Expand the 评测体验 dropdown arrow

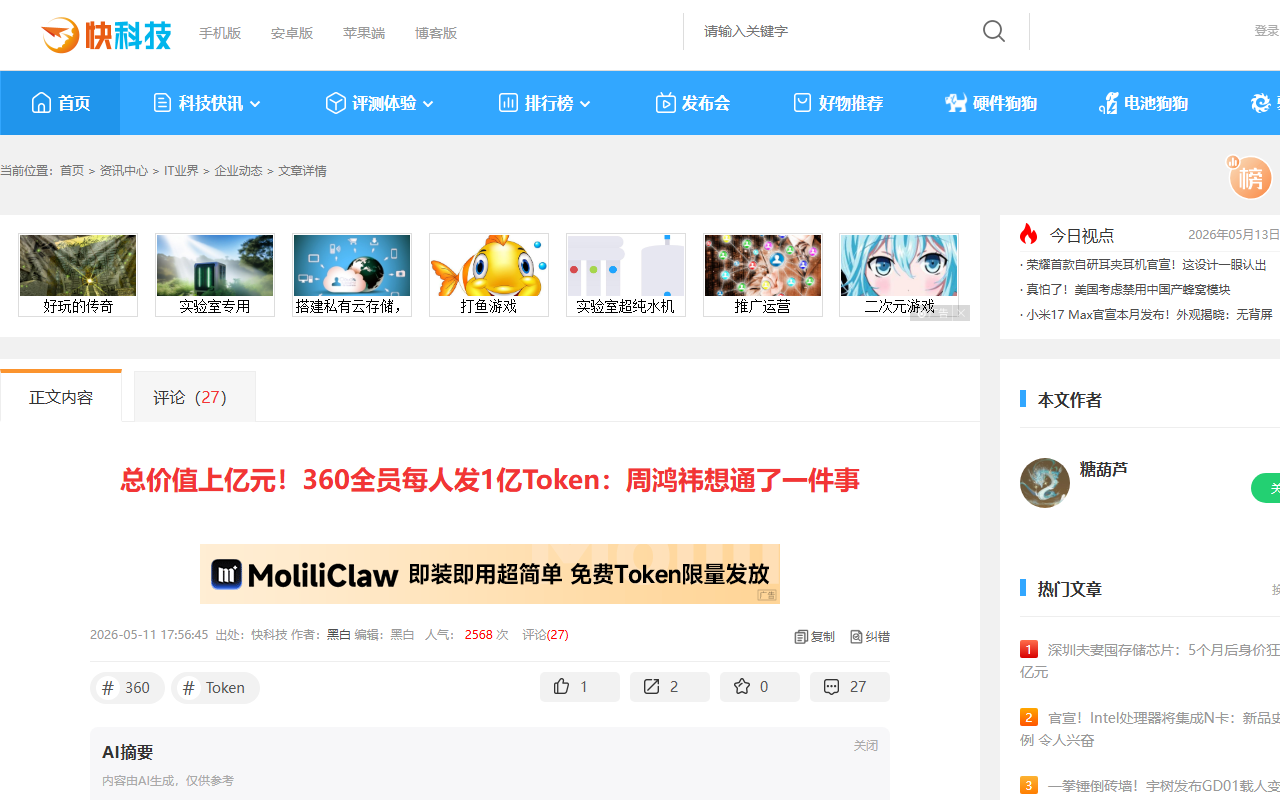pyautogui.click(x=428, y=104)
